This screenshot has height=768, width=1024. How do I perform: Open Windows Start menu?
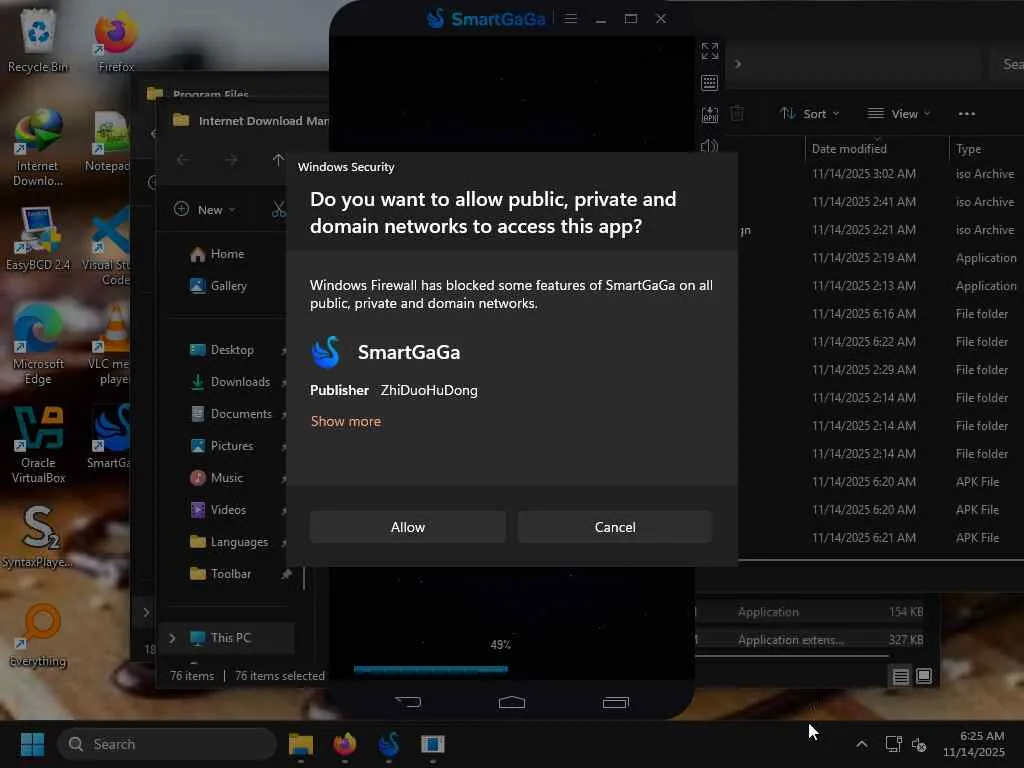click(x=32, y=744)
